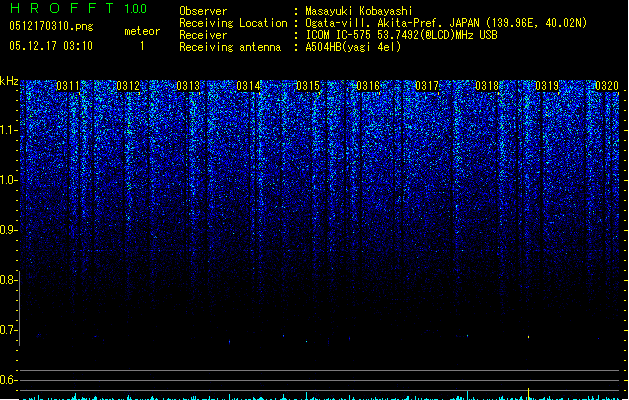Click the Receiving antenna field label

coord(230,47)
